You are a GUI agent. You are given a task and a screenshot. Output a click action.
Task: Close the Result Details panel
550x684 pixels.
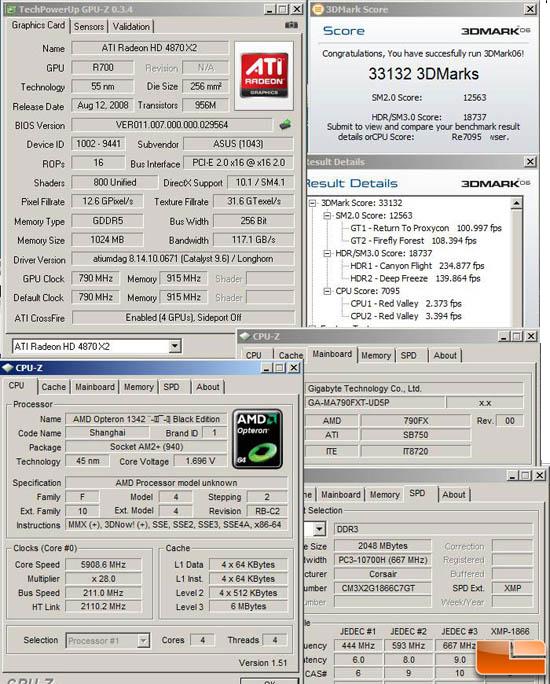pyautogui.click(x=530, y=162)
